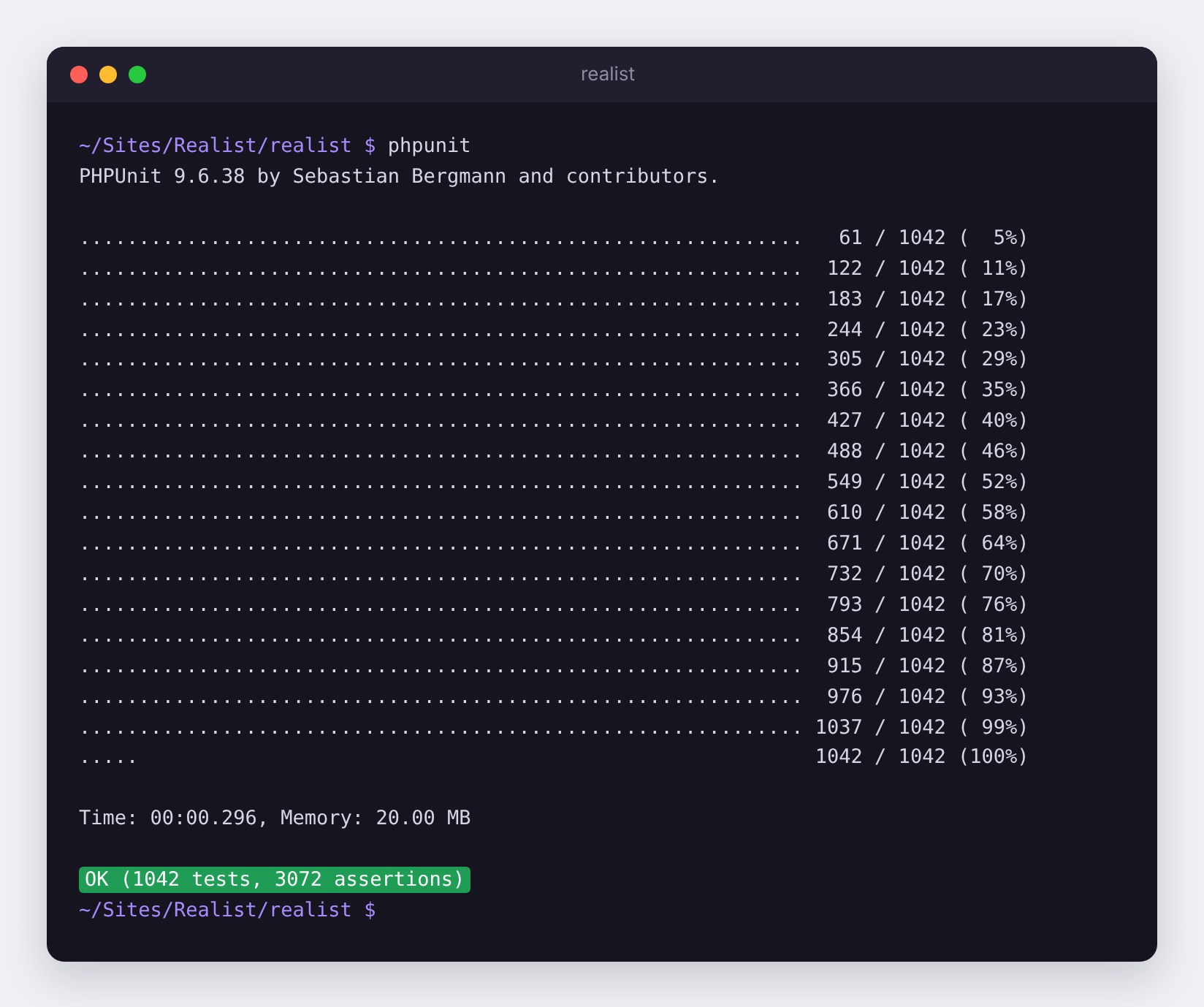
Task: Click the '915 / 1042 ( 87%)' progress text
Action: tap(927, 666)
